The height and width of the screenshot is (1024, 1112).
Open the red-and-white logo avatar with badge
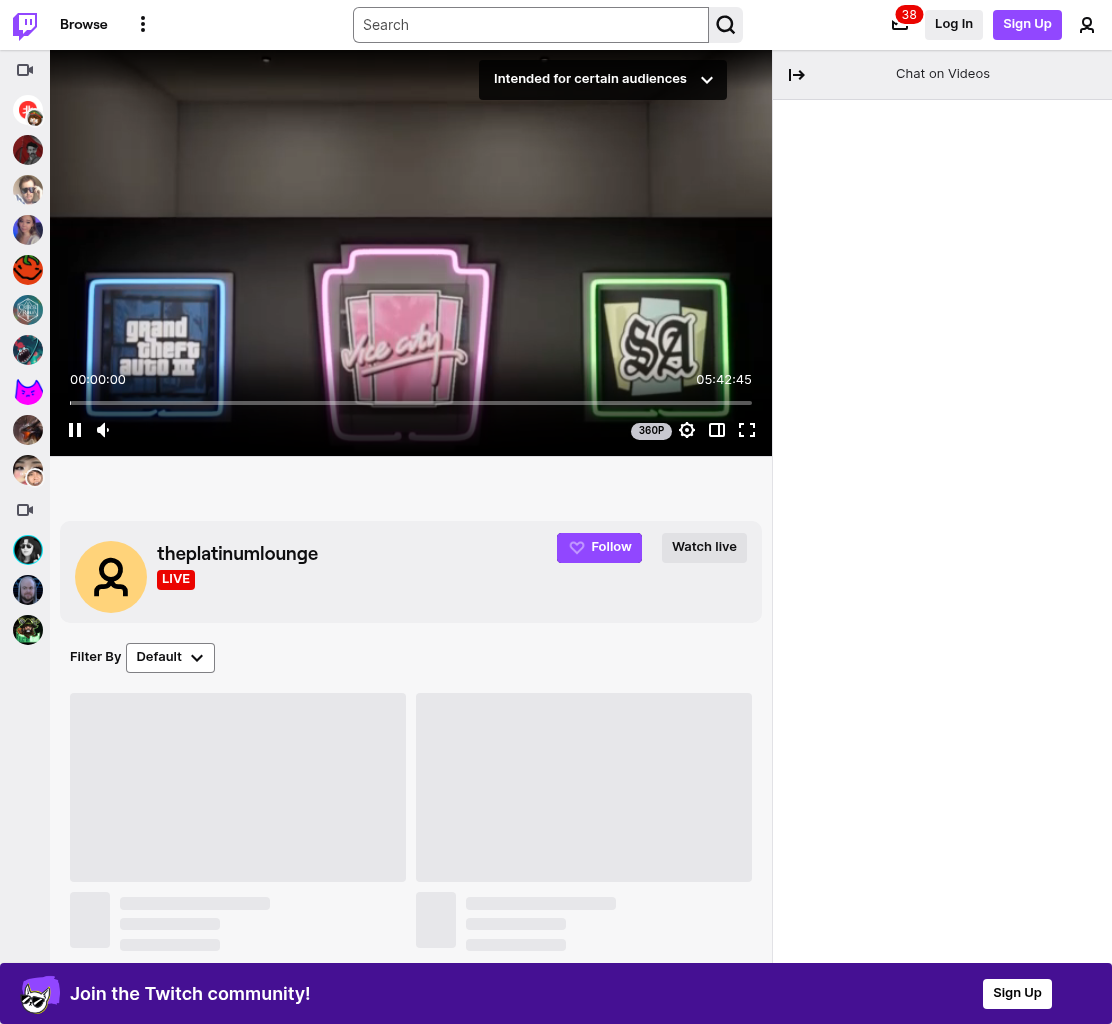28,111
